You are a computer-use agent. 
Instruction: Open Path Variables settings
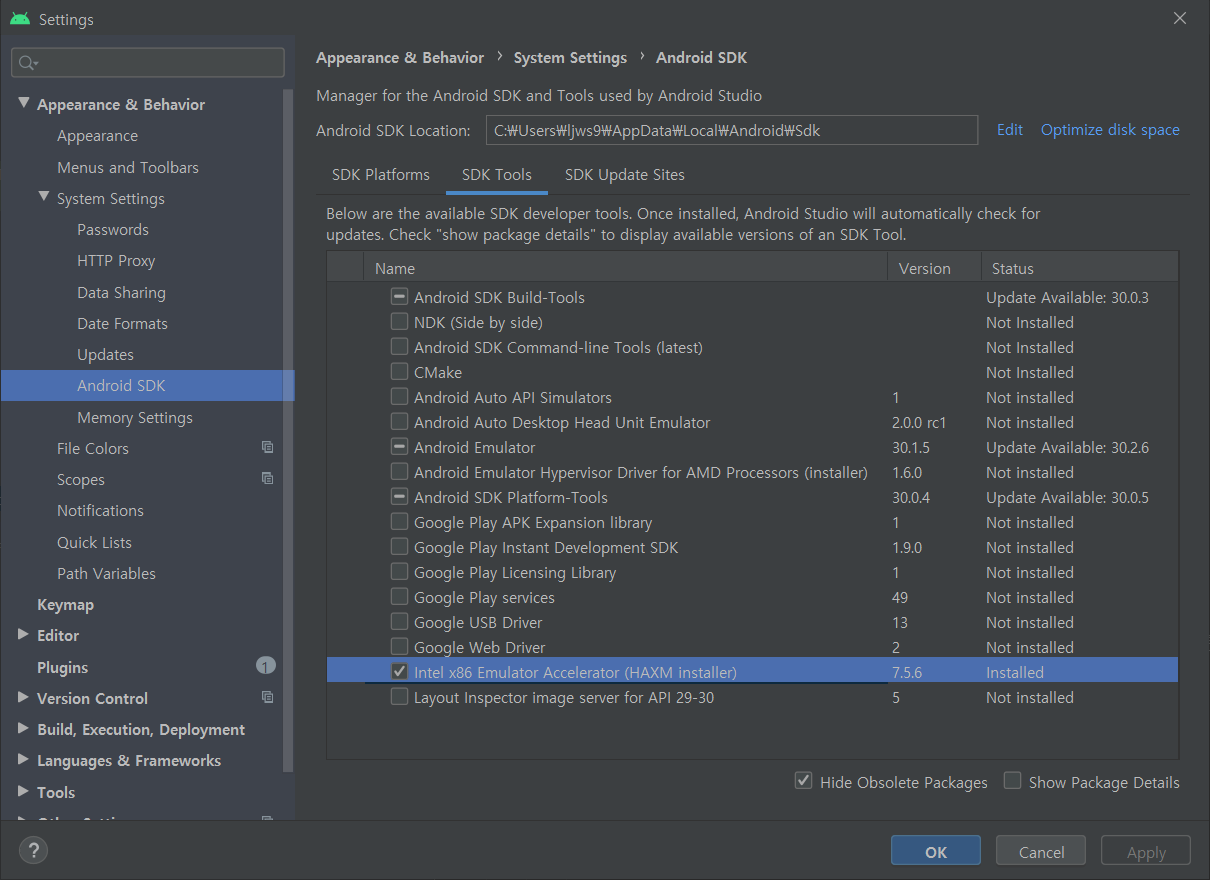[106, 573]
